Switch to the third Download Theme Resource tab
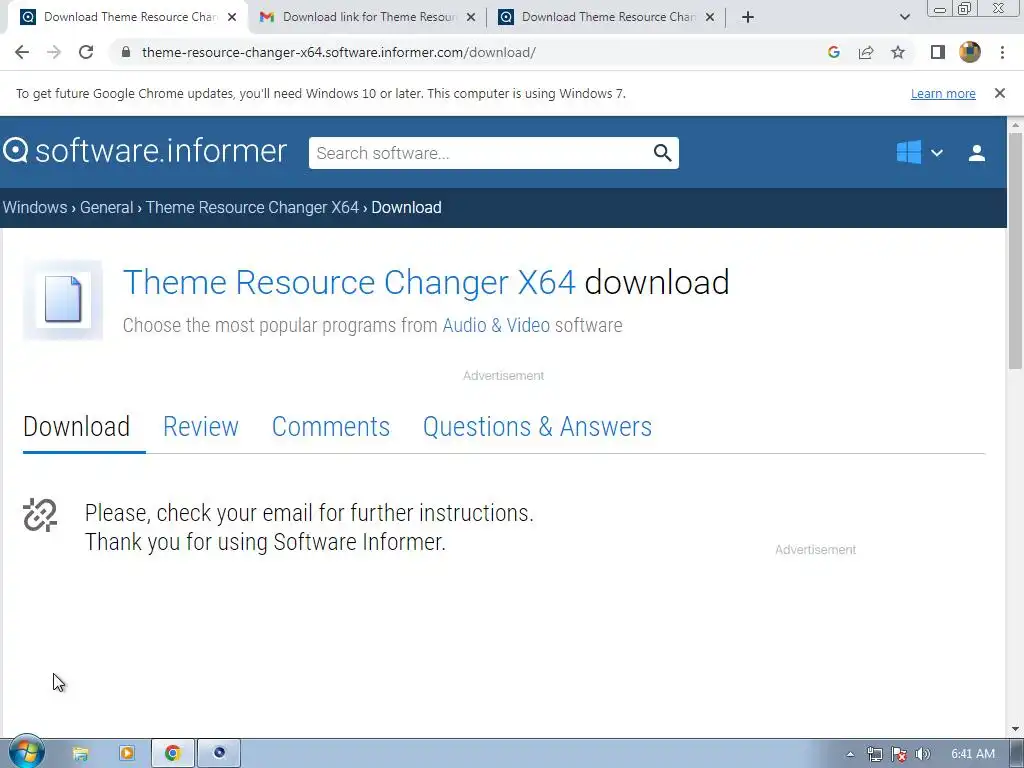Image resolution: width=1024 pixels, height=768 pixels. (607, 17)
